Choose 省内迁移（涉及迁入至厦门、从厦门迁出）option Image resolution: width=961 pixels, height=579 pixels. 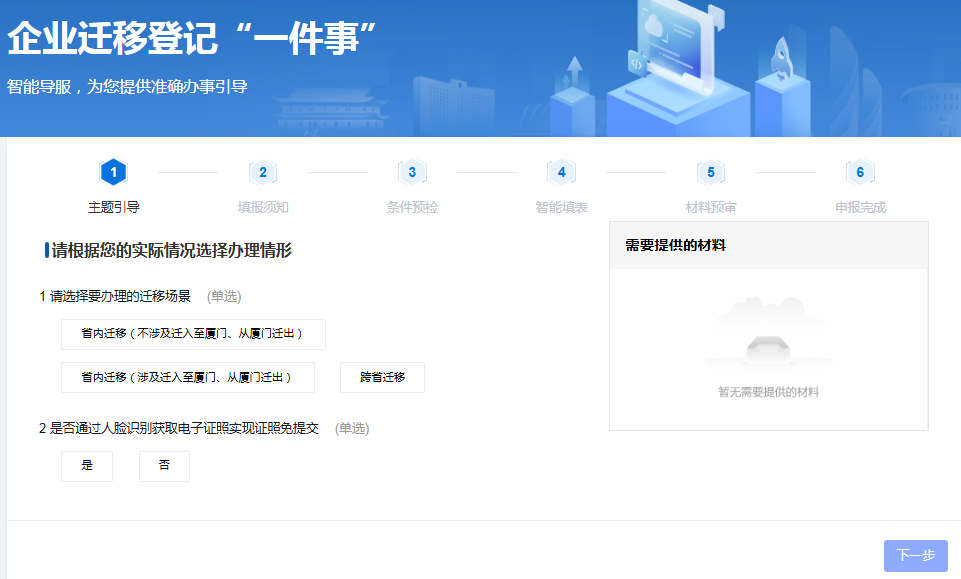click(188, 377)
